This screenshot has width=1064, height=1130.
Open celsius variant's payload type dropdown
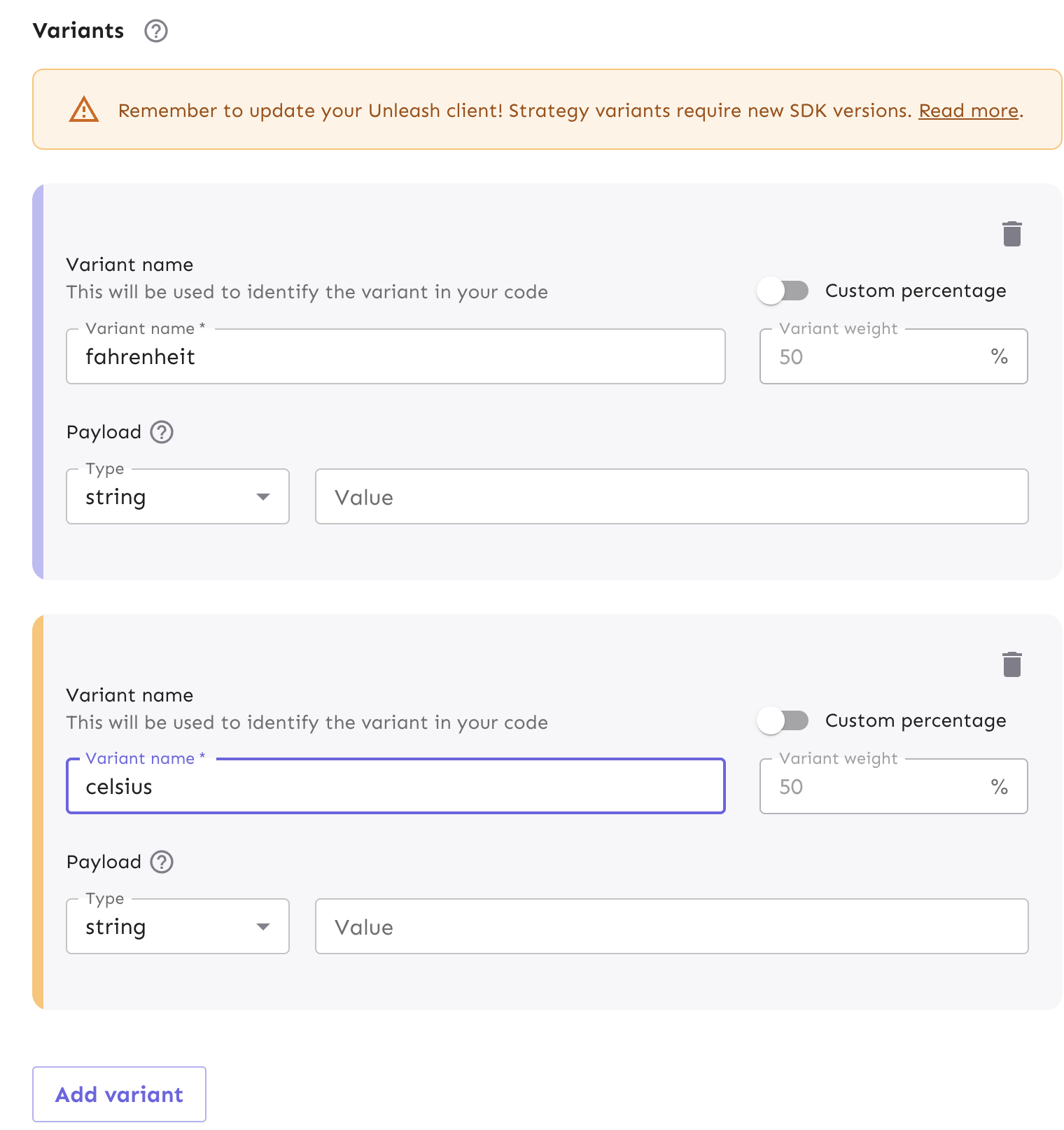(177, 926)
